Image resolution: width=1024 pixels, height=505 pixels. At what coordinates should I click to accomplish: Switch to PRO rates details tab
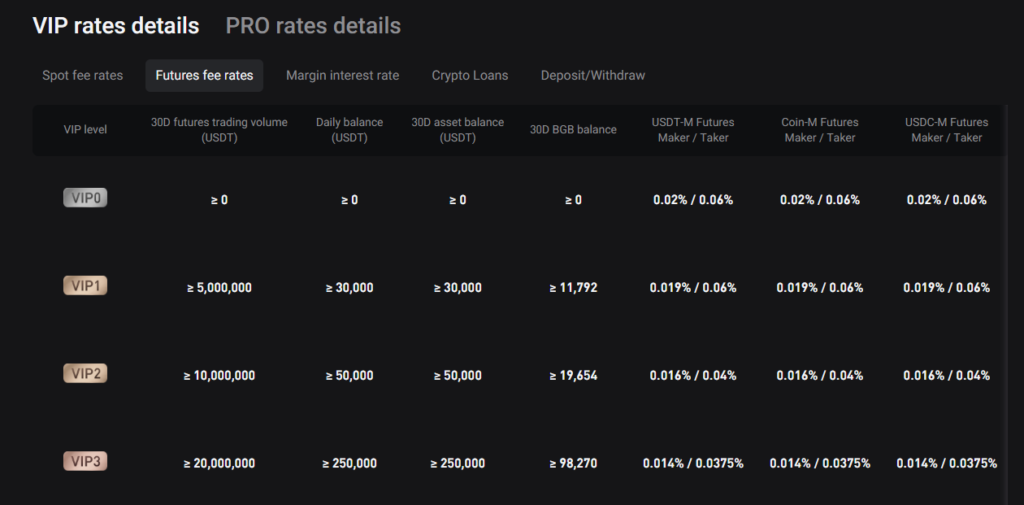pos(313,26)
